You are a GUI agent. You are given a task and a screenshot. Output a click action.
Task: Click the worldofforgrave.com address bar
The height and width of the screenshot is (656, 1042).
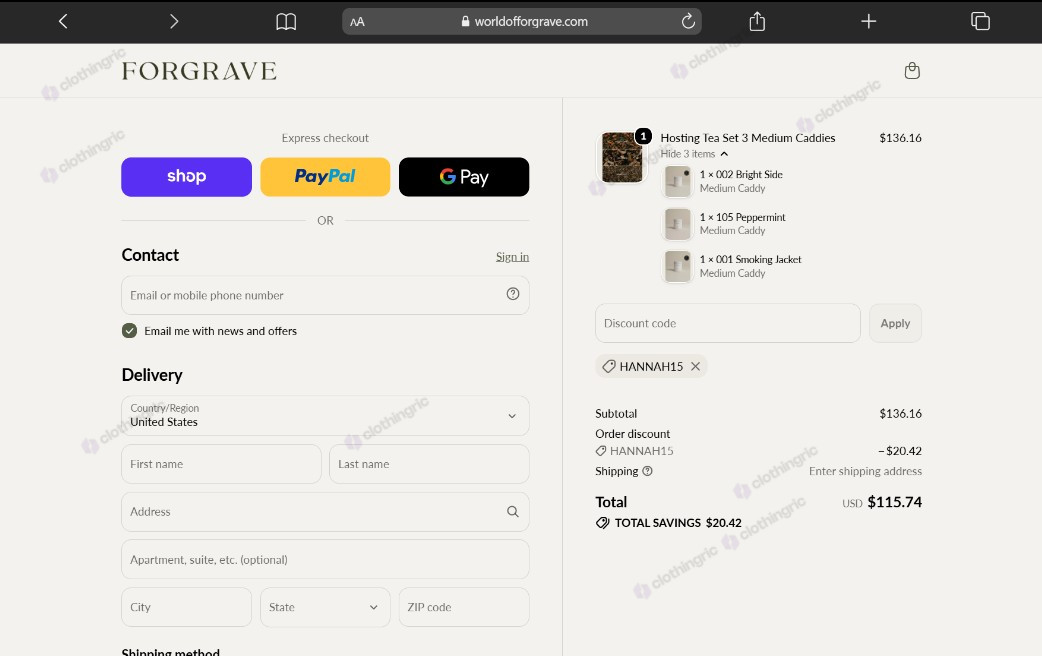tap(522, 21)
